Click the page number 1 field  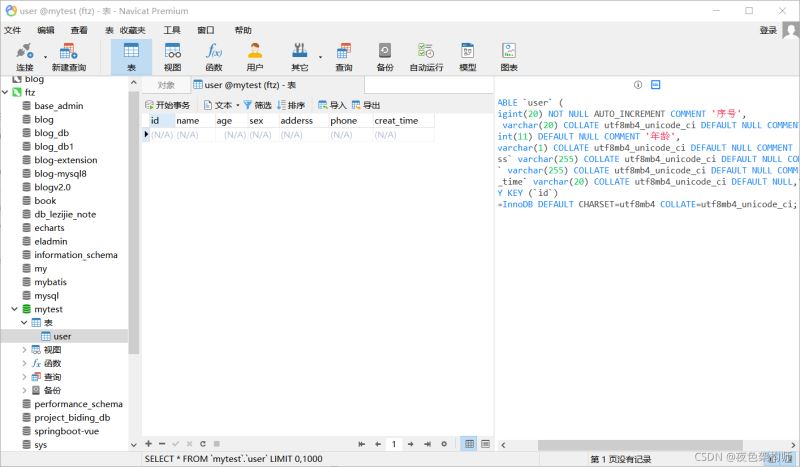[x=394, y=444]
